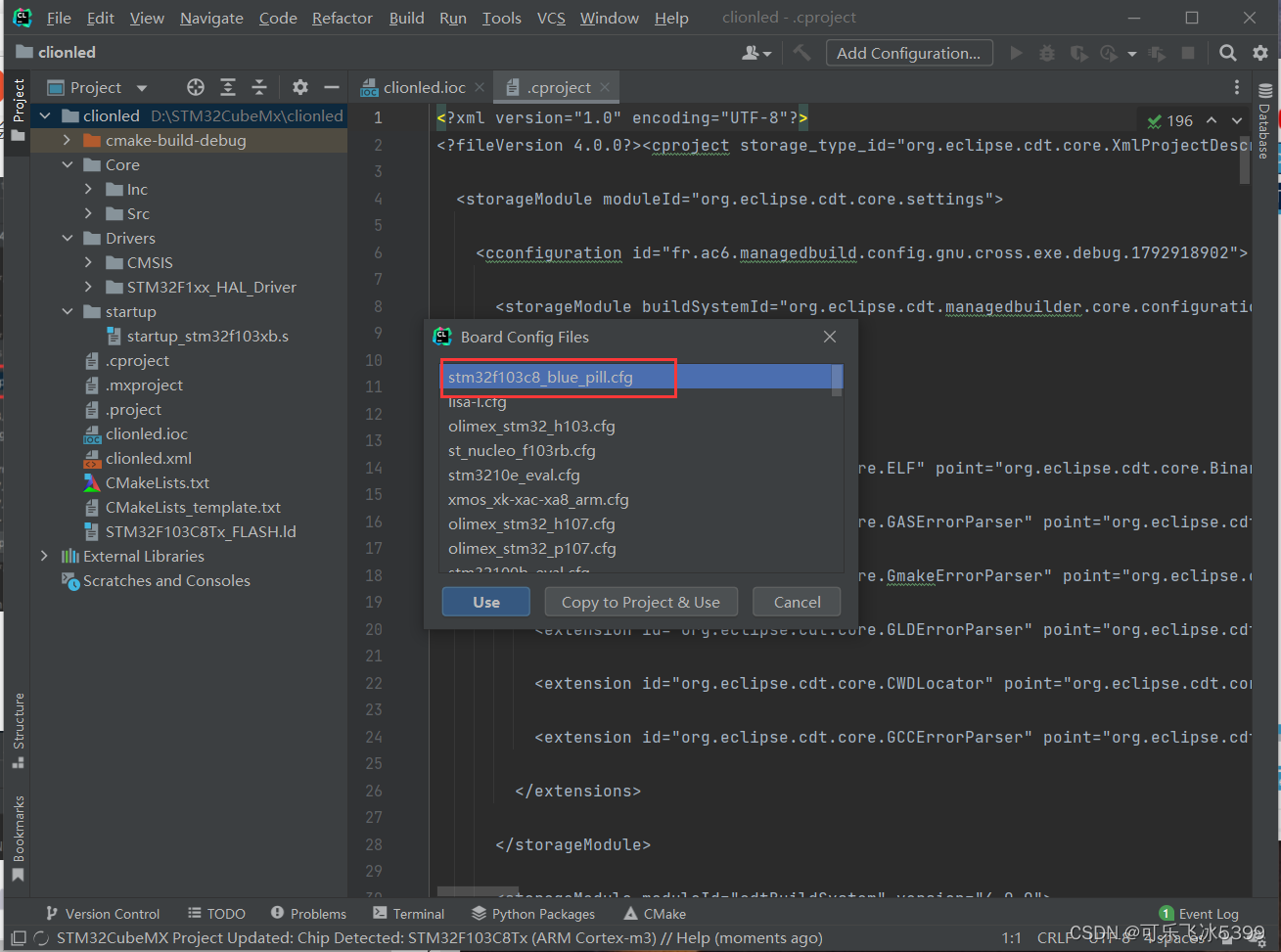
Task: Collapse the startup folder
Action: (67, 311)
